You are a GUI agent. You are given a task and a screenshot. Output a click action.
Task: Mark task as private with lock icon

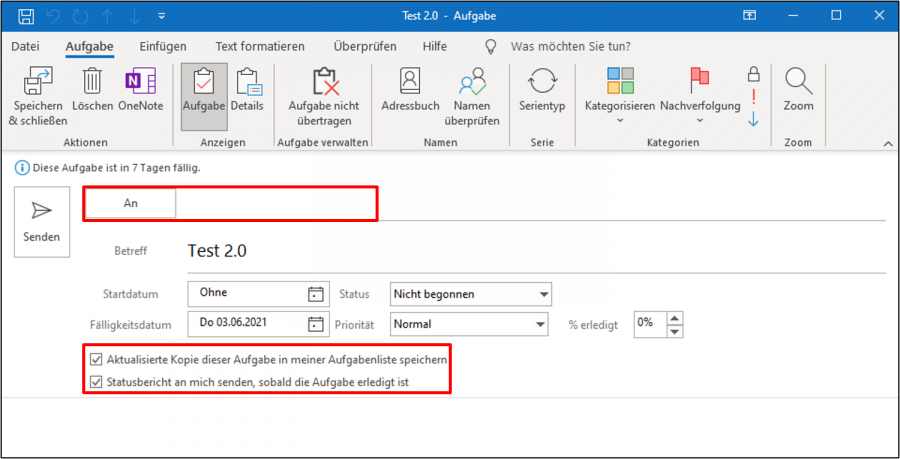tap(754, 73)
